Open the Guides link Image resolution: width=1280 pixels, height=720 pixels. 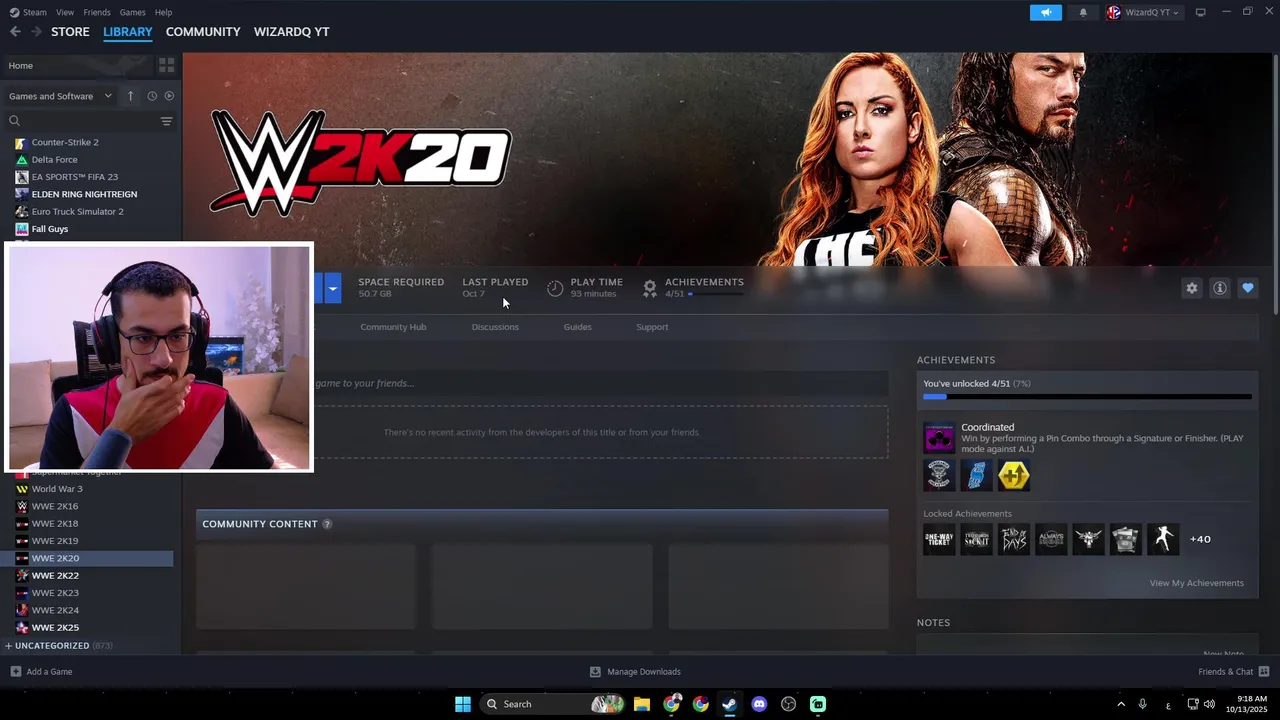(577, 327)
